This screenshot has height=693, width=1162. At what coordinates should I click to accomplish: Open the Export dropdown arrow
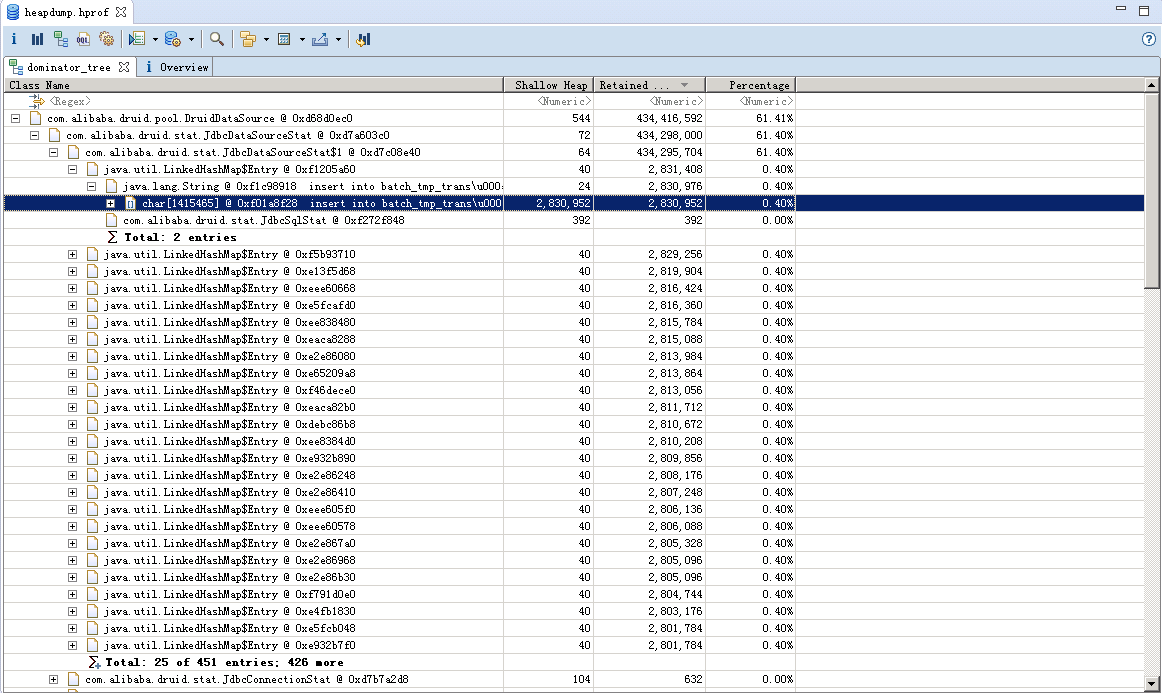click(x=338, y=40)
